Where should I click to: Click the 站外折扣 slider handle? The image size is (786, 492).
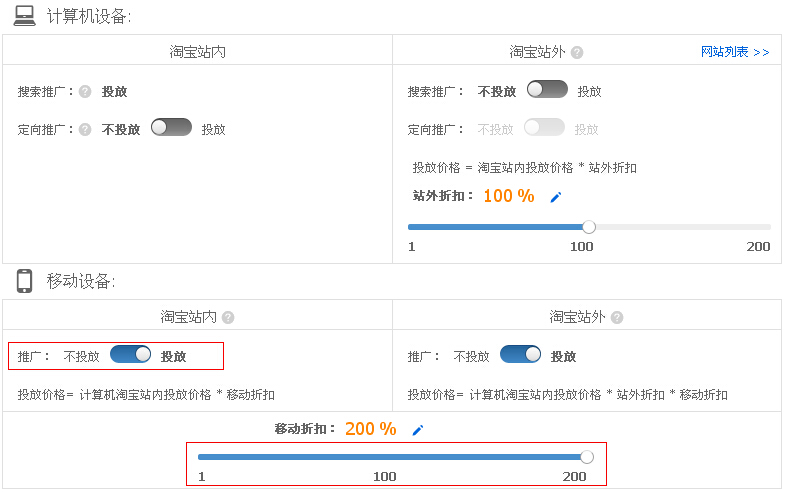[589, 227]
